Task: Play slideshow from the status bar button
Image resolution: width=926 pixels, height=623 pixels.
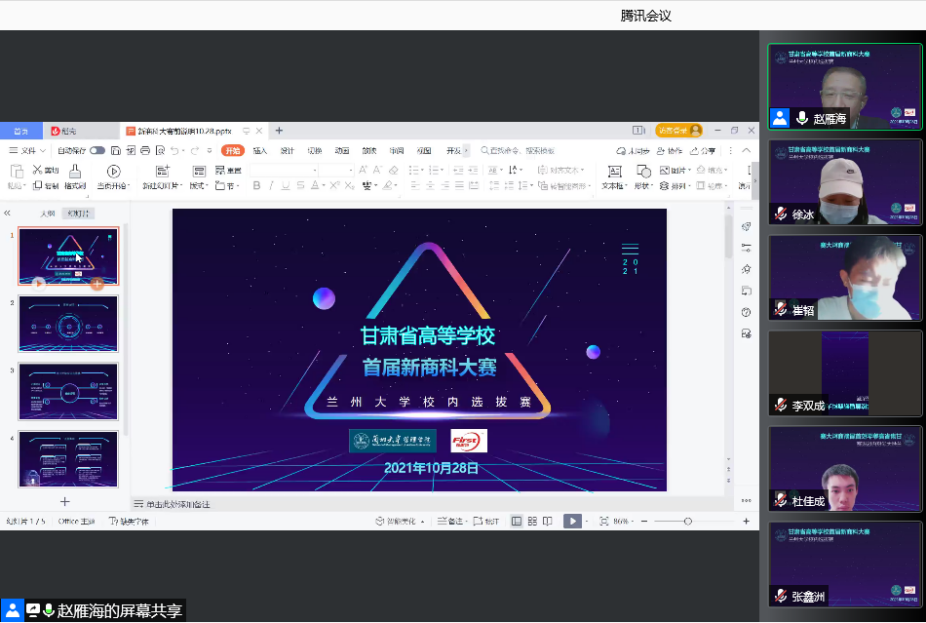Action: click(571, 521)
